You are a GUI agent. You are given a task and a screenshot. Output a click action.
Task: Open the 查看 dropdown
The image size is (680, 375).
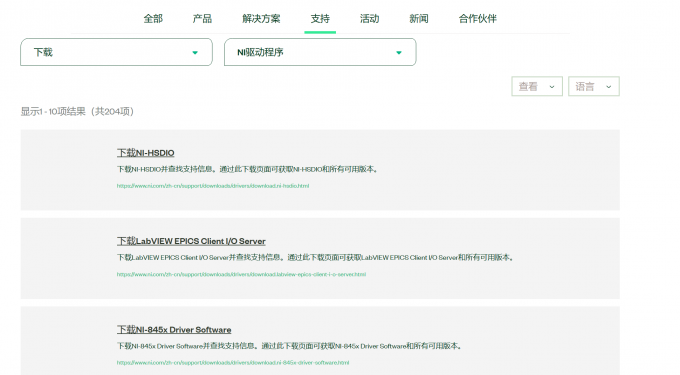537,86
